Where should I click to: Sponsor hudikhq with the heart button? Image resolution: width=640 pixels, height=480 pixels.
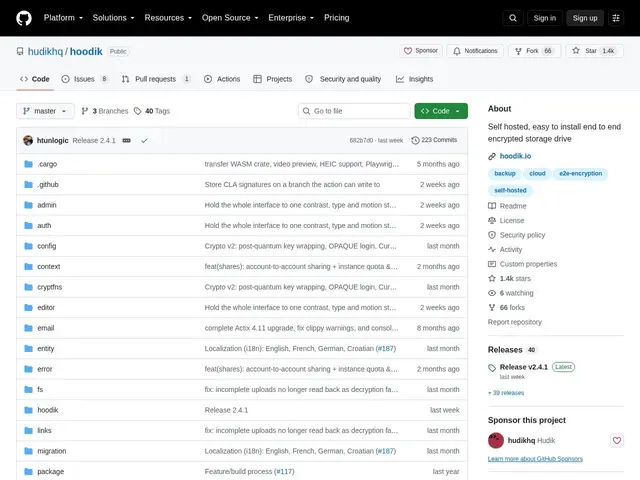pos(616,440)
